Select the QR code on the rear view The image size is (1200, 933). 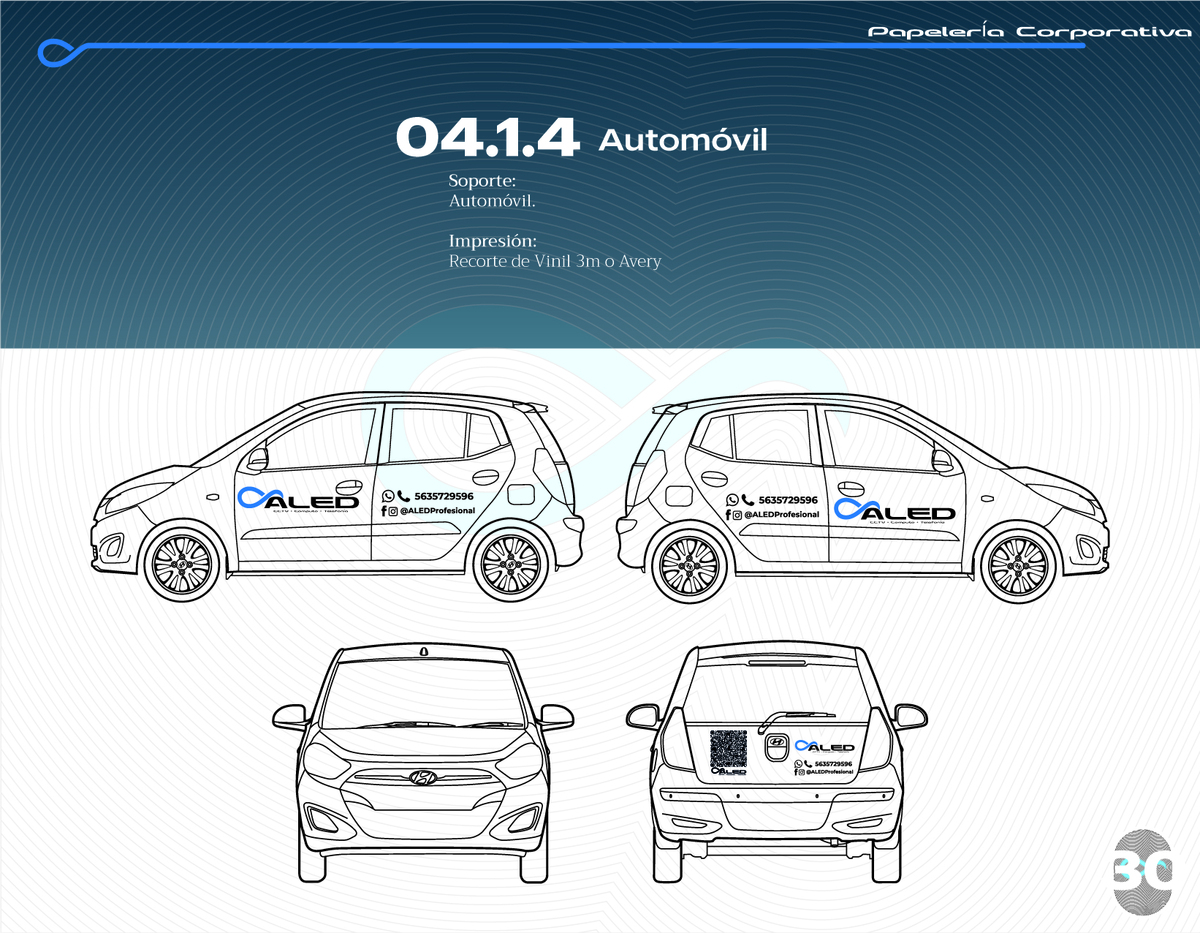coord(728,747)
